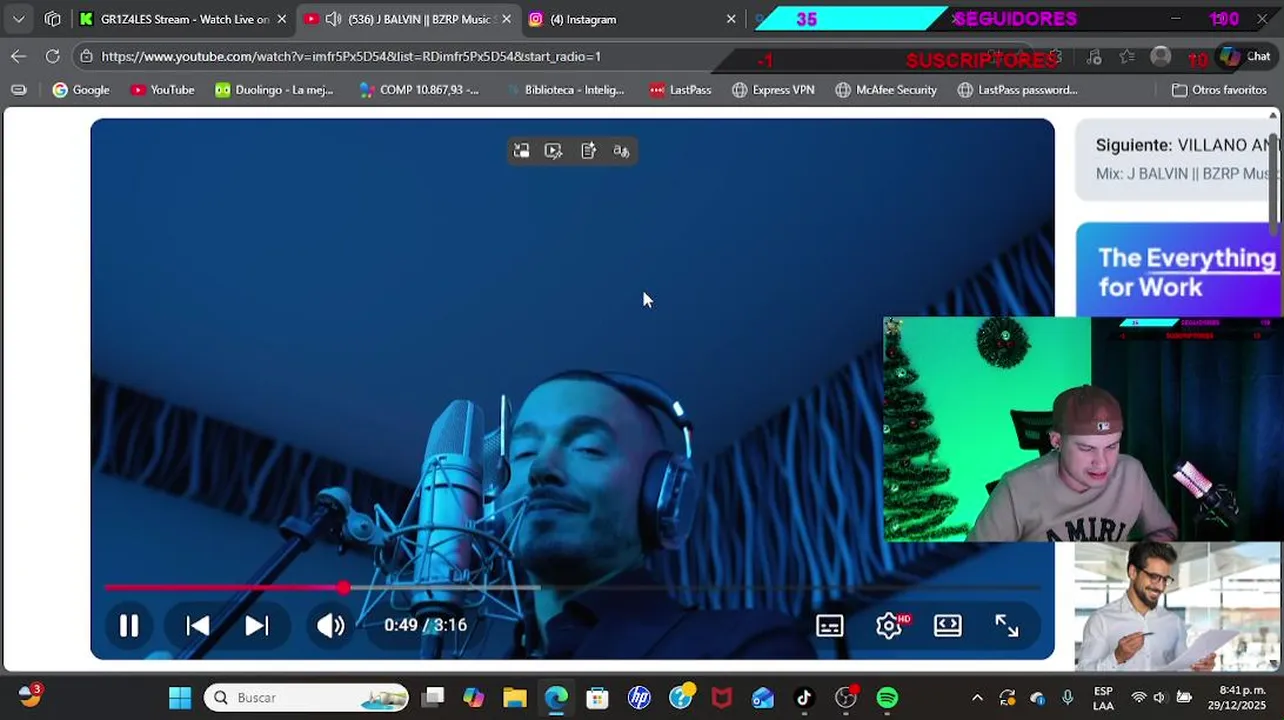The image size is (1284, 720).
Task: Enter fullscreen video mode
Action: 1007,626
